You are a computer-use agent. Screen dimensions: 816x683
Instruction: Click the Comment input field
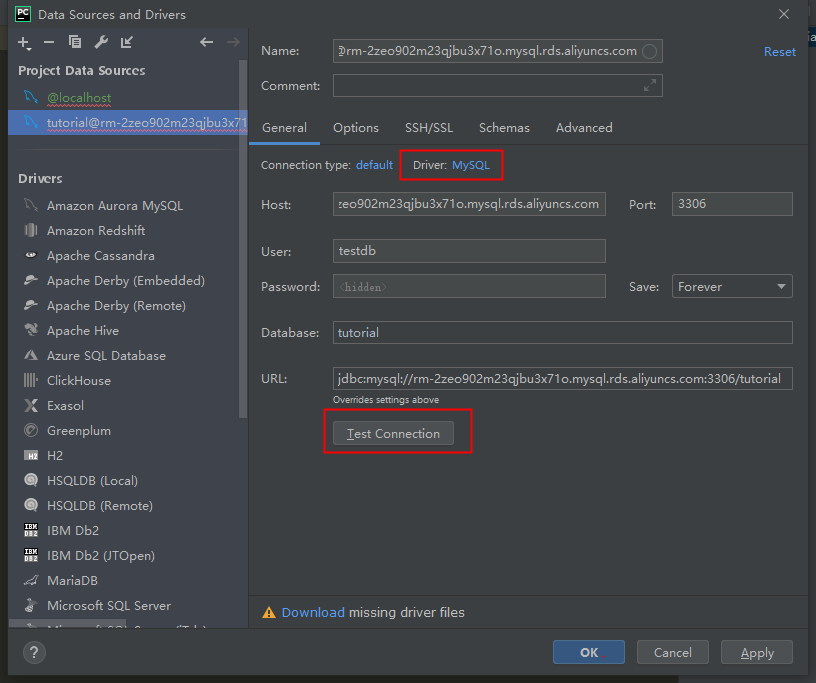[498, 85]
